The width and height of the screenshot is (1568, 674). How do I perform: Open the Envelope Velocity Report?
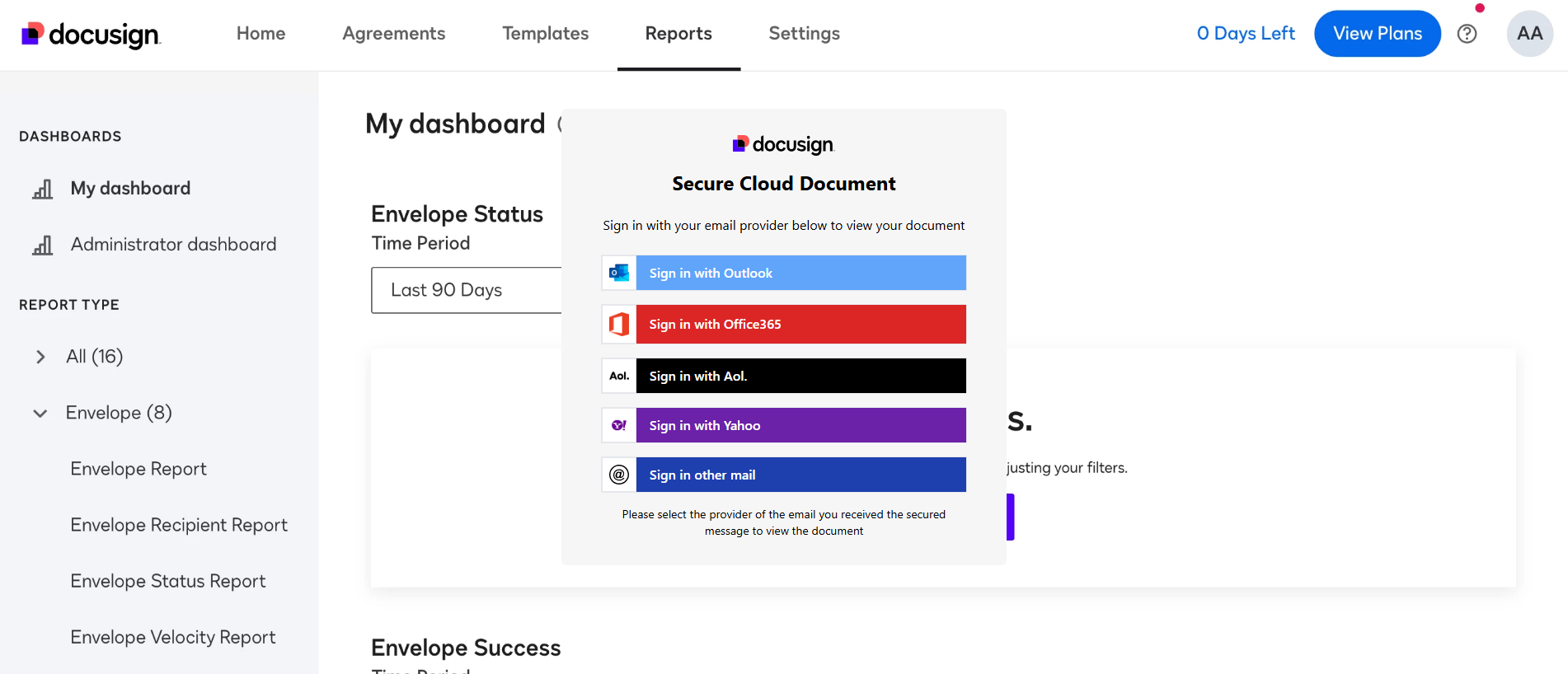click(173, 637)
